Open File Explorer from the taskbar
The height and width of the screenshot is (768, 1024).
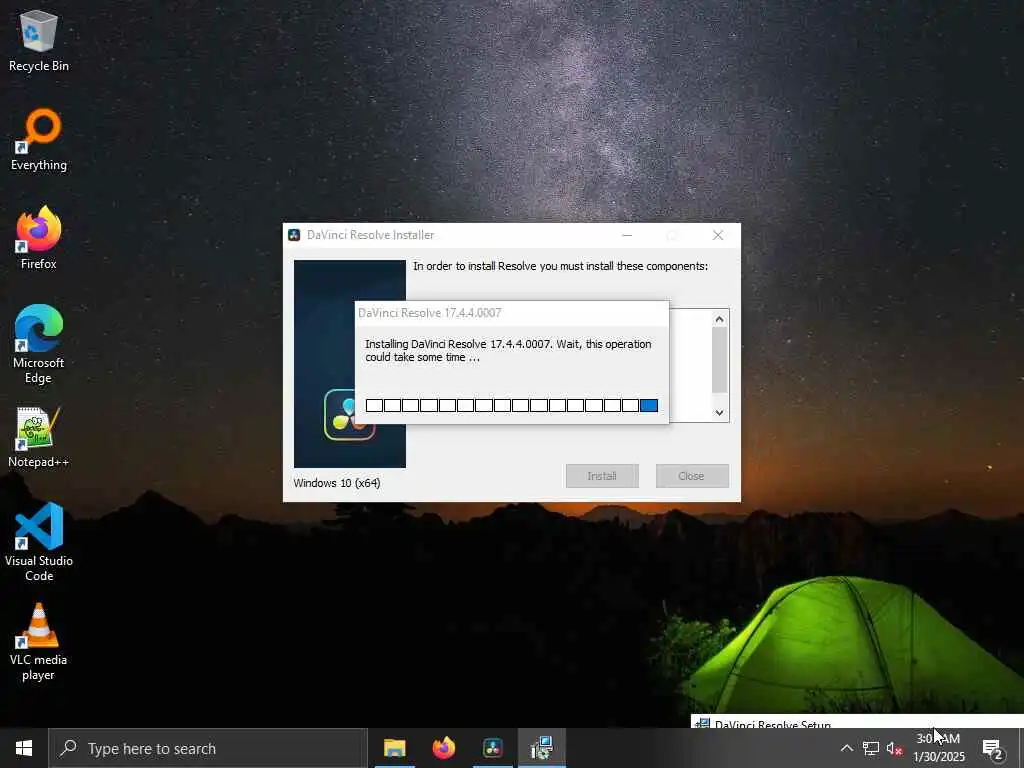[394, 748]
